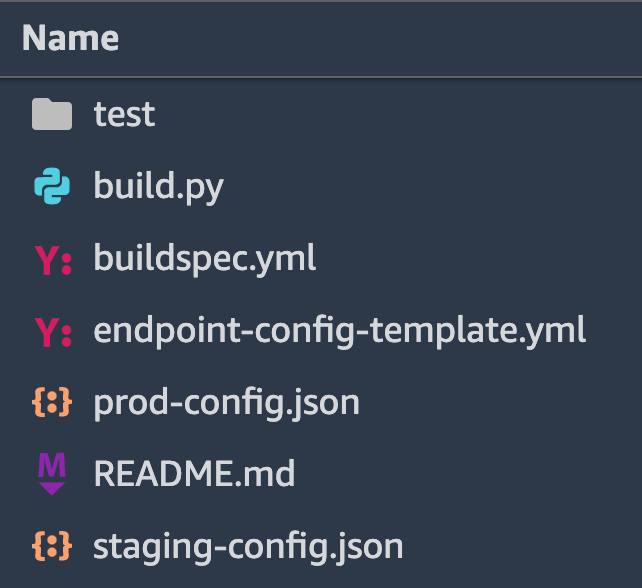Click the test folder icon
Image resolution: width=642 pixels, height=588 pixels.
pos(52,115)
